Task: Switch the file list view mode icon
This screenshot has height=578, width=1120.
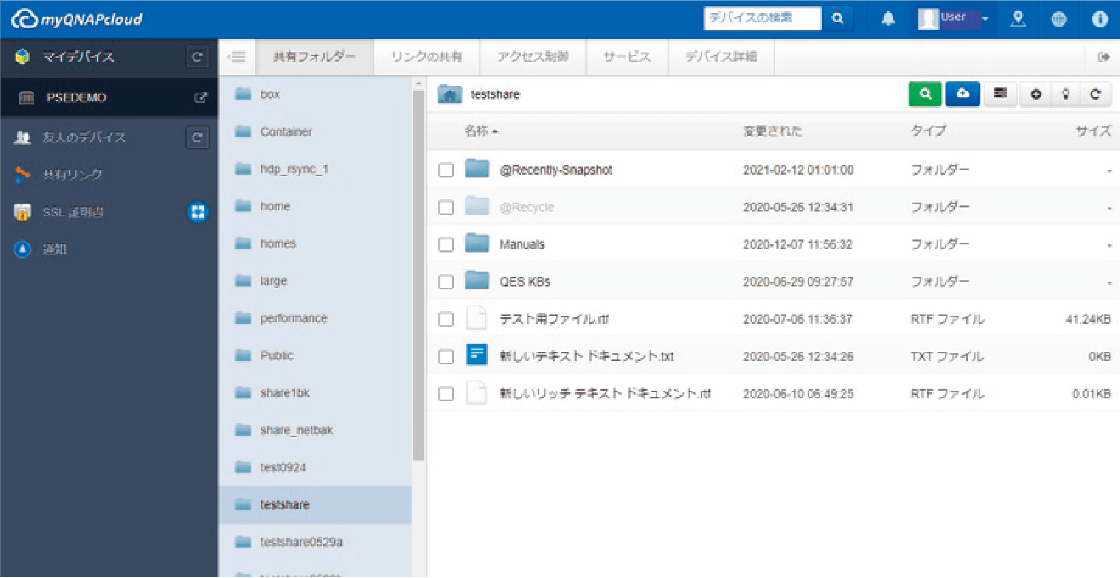Action: point(998,92)
